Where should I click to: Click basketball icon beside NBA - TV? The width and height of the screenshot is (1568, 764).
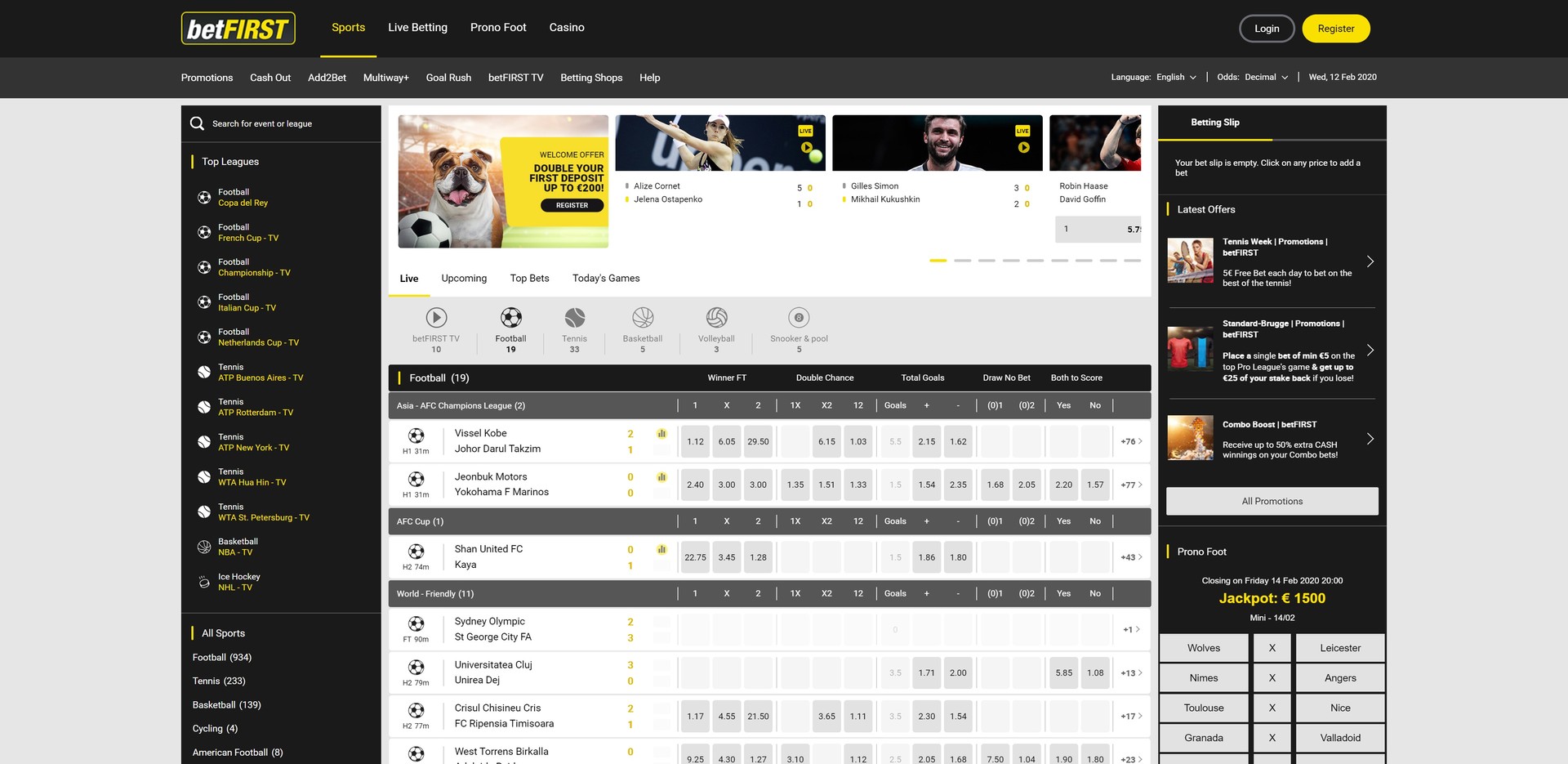(x=204, y=547)
